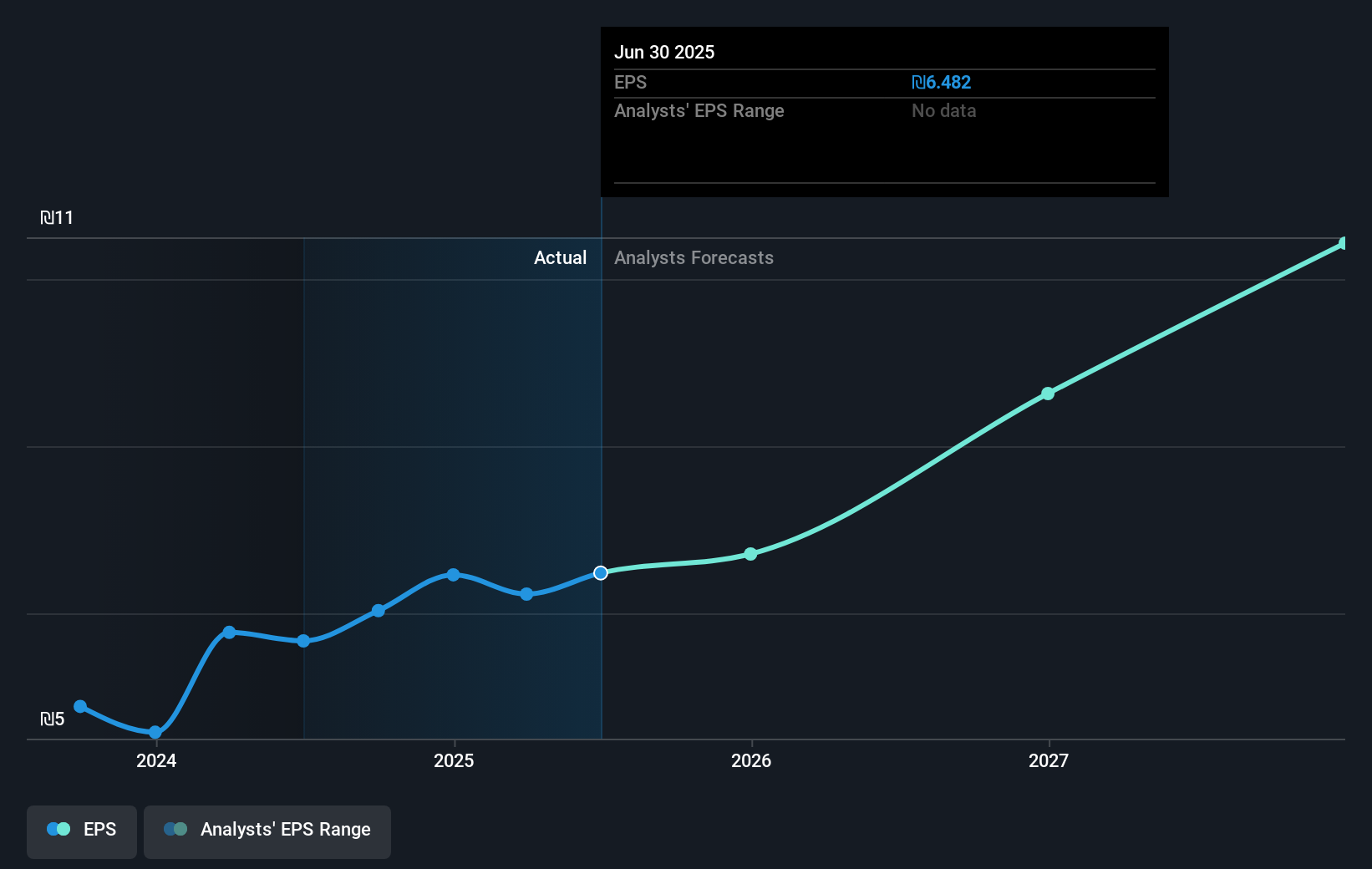The image size is (1372, 869).
Task: Click the final forecast point at chart's end
Action: coord(1343,243)
